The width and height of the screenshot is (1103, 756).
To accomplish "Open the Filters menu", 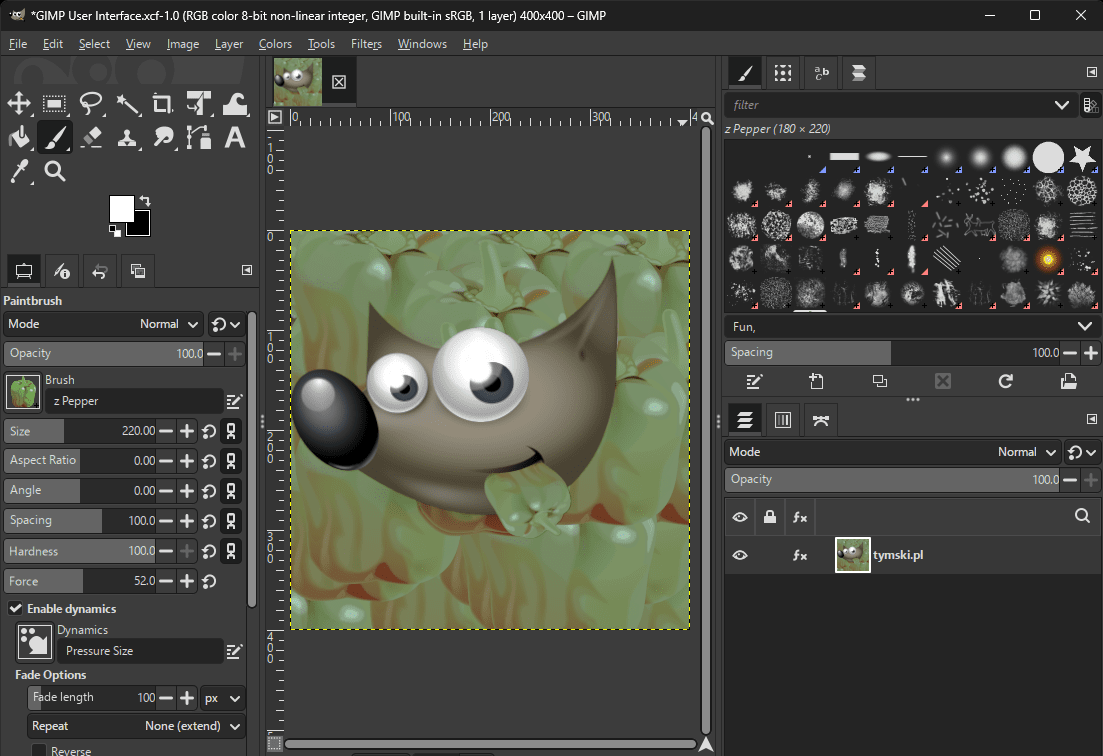I will click(x=366, y=44).
